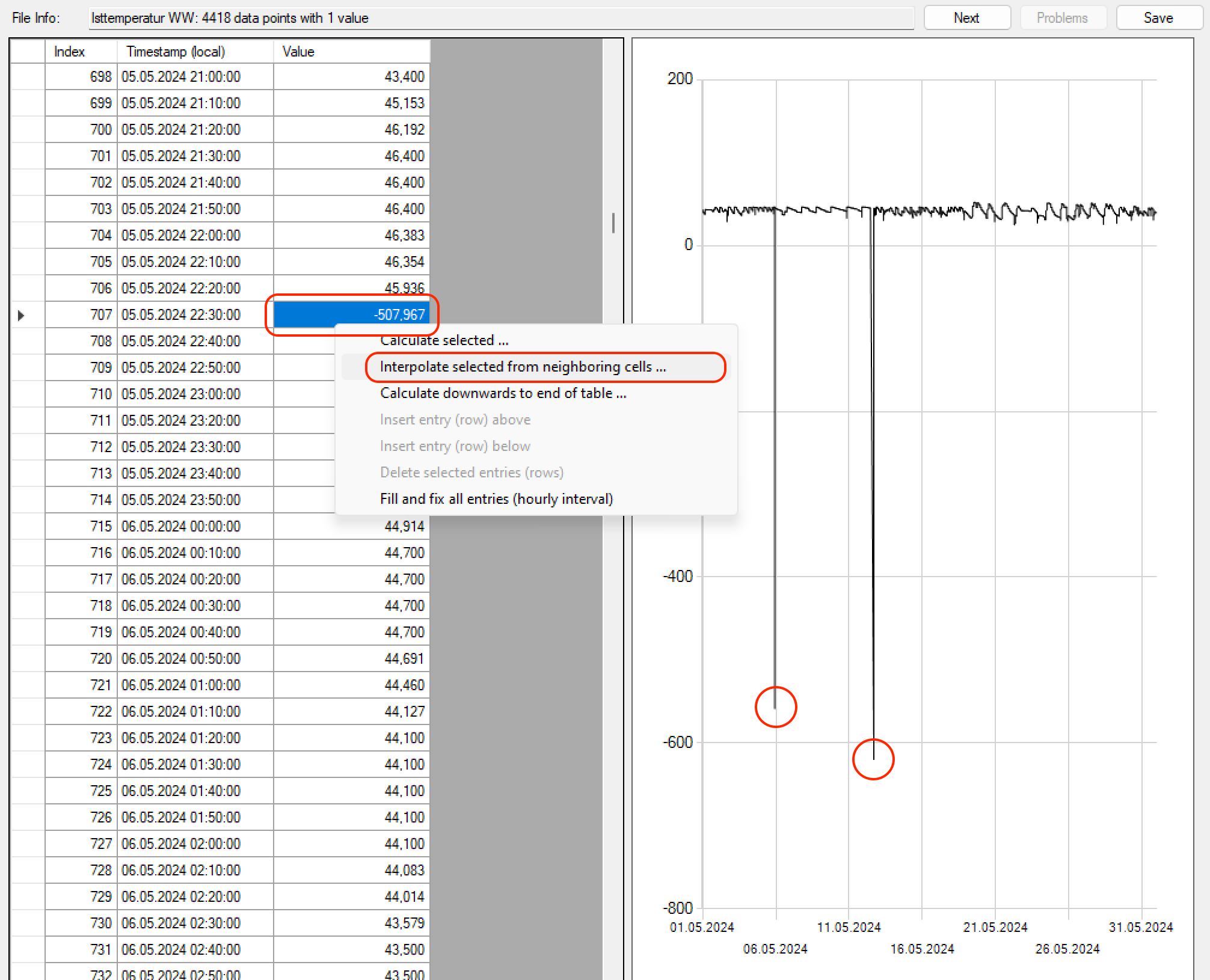Image resolution: width=1210 pixels, height=980 pixels.
Task: Select 'Interpolate selected from neighboring cells'
Action: (523, 367)
